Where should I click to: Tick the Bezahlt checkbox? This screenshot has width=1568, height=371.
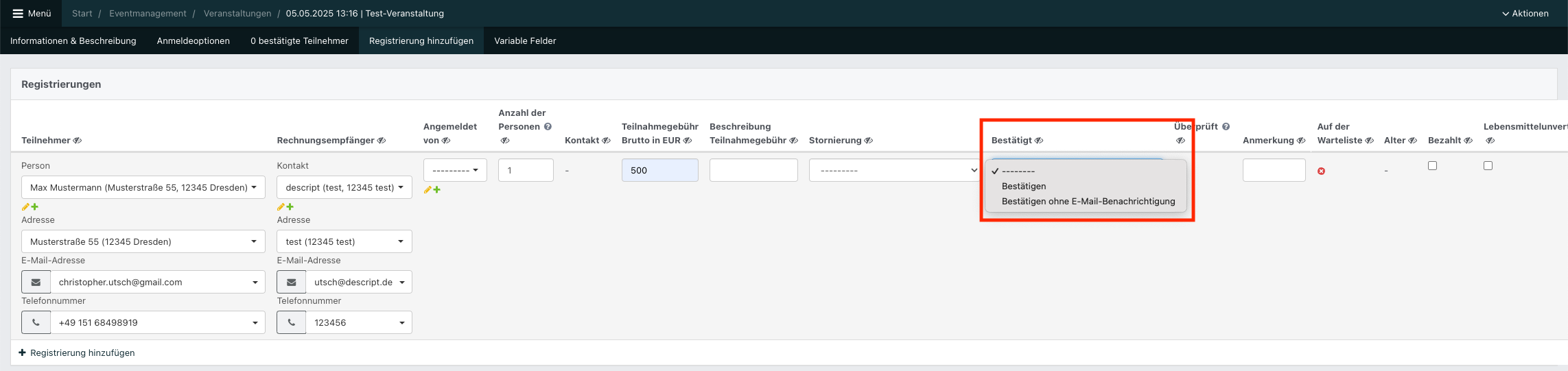coord(1432,166)
